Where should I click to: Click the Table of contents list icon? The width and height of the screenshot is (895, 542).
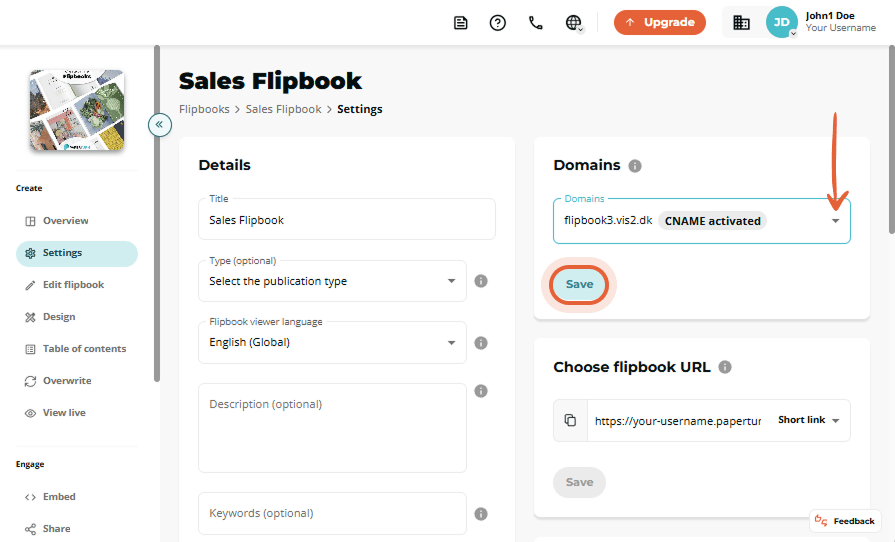[x=30, y=349]
